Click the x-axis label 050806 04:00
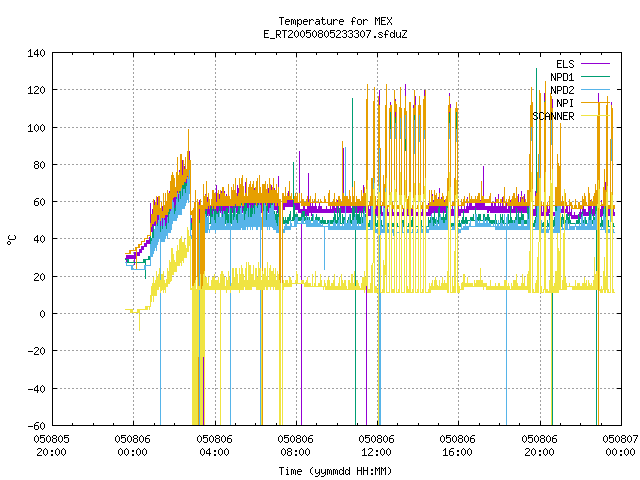The width and height of the screenshot is (640, 480). pyautogui.click(x=214, y=446)
